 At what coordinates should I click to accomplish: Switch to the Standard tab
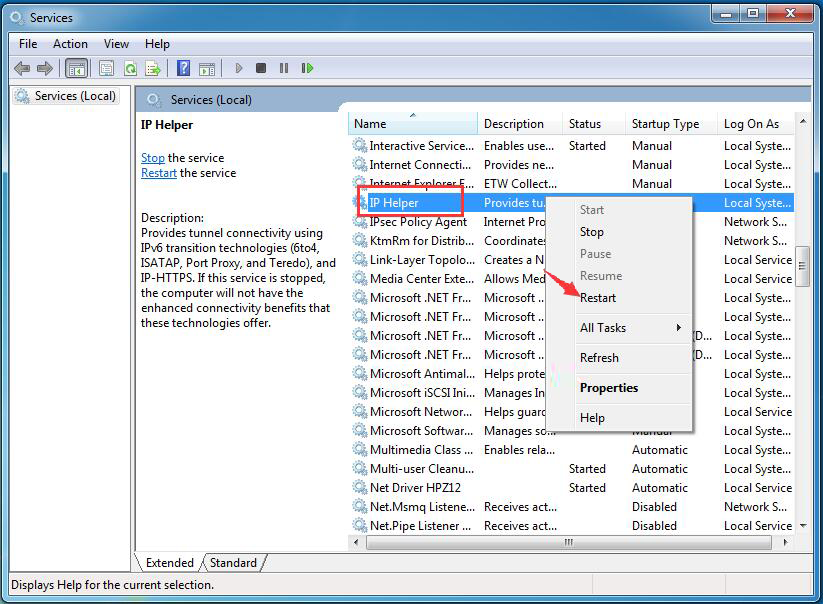(233, 563)
